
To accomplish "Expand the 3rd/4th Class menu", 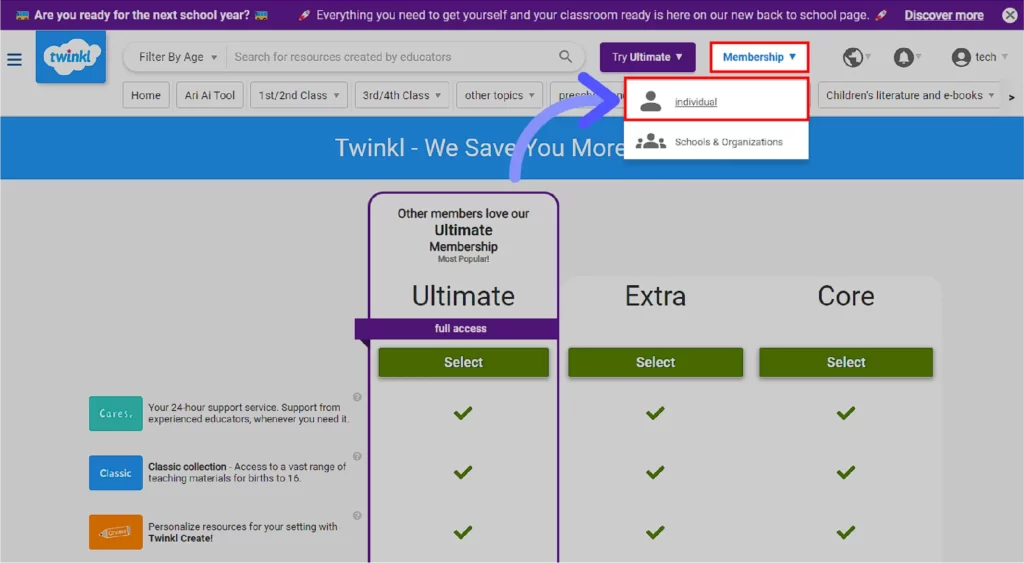I will click(x=402, y=95).
